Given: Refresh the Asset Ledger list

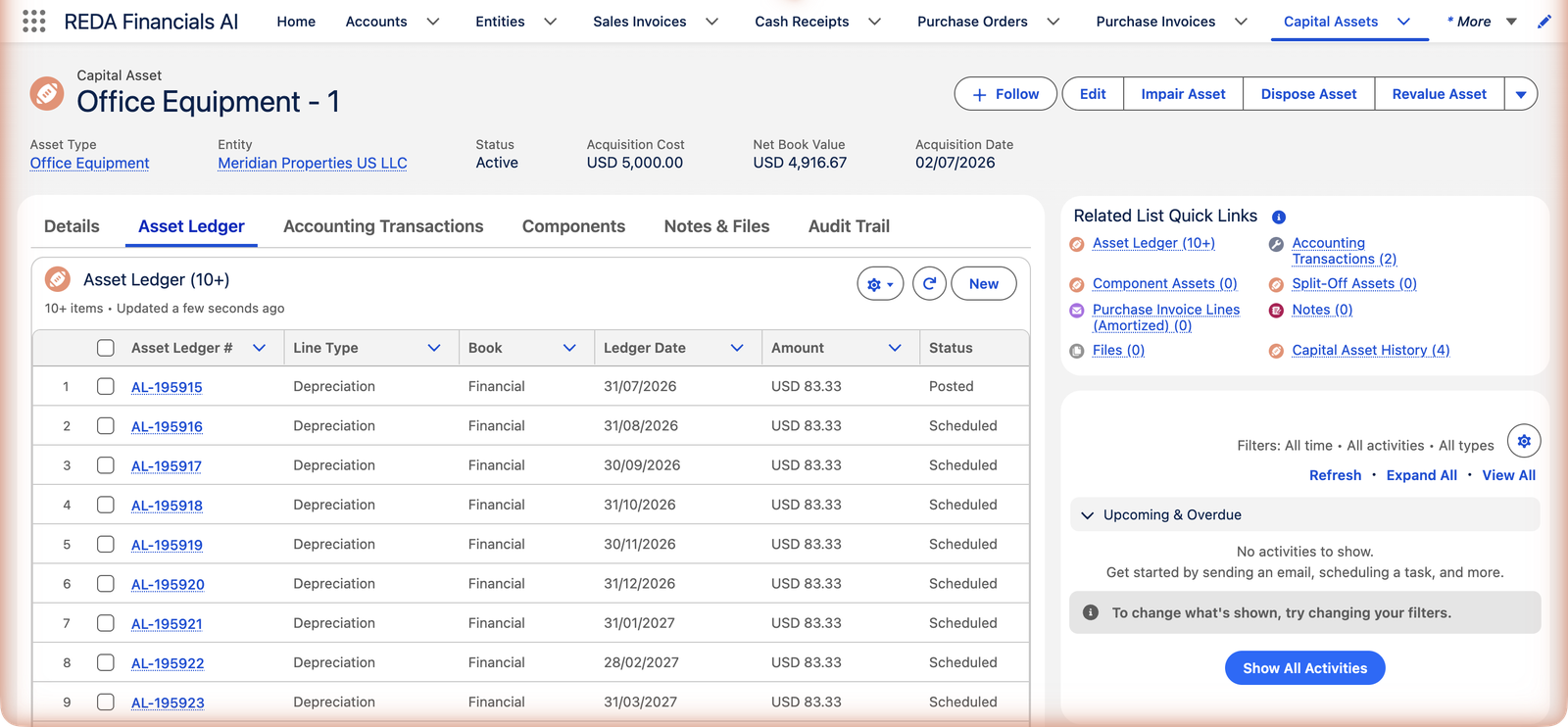Looking at the screenshot, I should [x=929, y=283].
